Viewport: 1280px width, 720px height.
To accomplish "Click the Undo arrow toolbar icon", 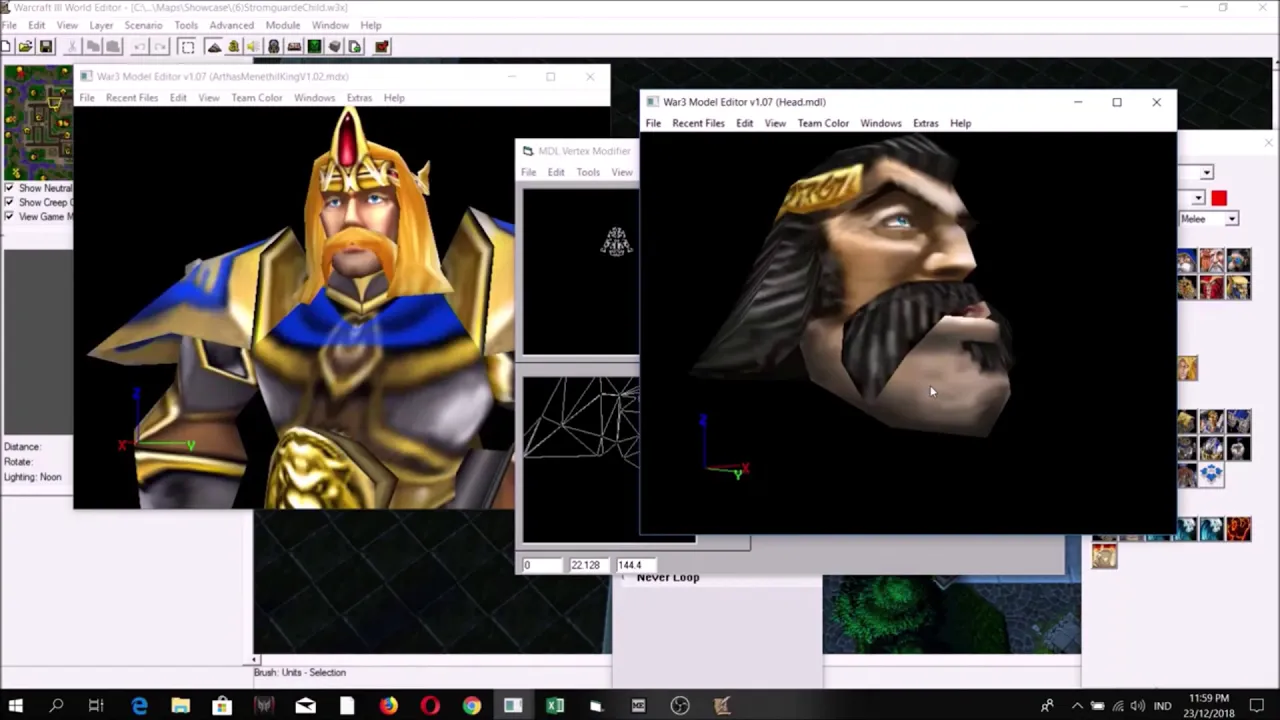I will (x=139, y=46).
